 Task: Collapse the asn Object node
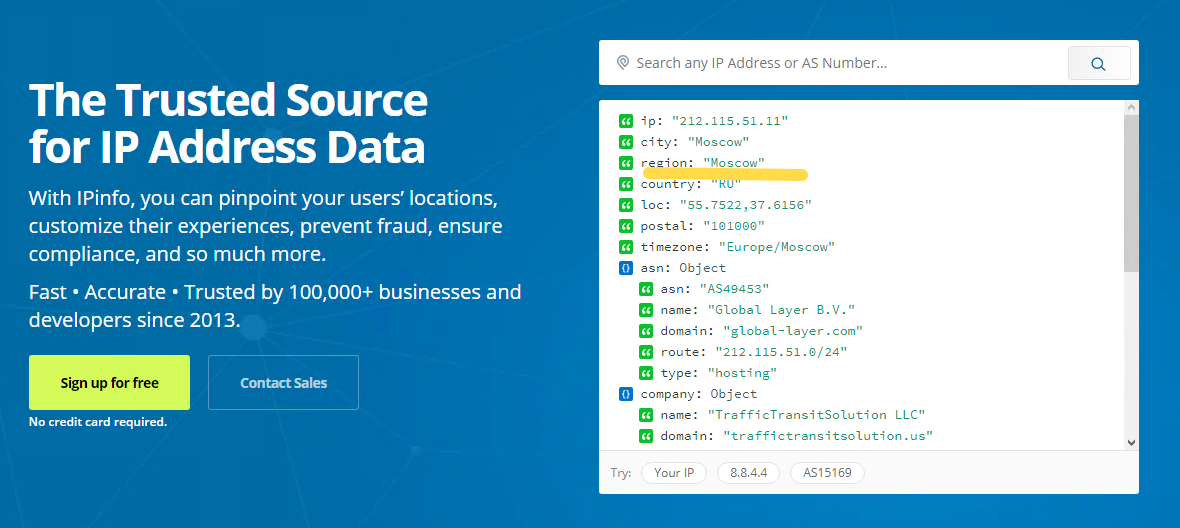tap(626, 268)
